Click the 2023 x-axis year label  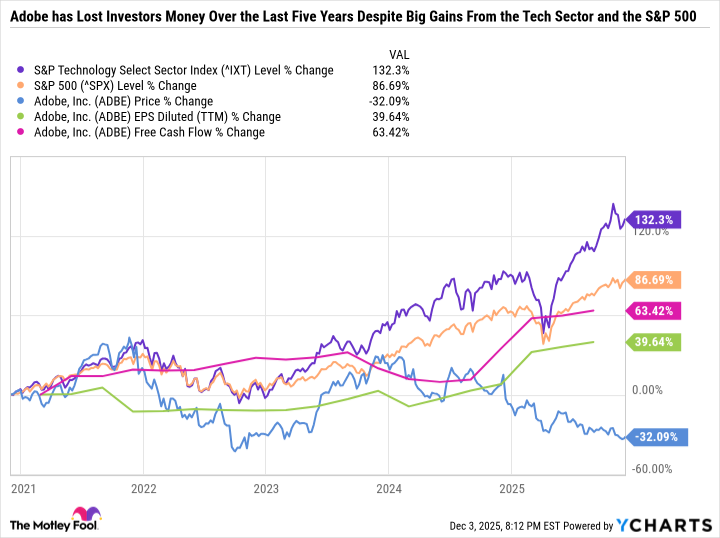[265, 489]
